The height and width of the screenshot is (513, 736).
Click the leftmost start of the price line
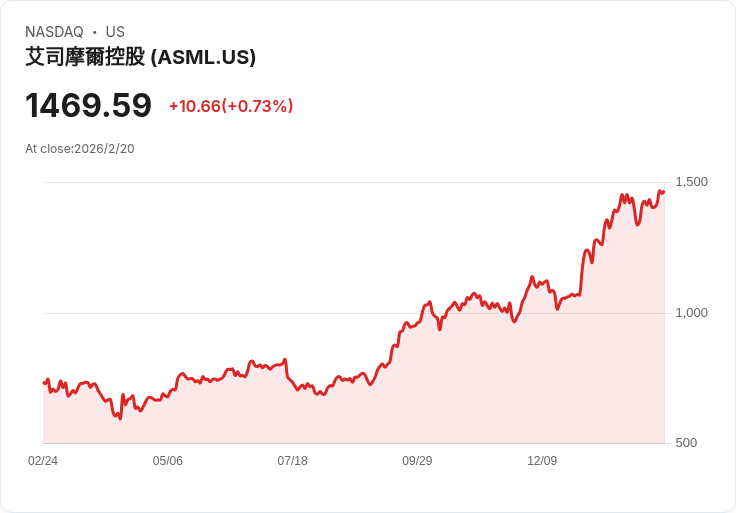click(x=44, y=383)
